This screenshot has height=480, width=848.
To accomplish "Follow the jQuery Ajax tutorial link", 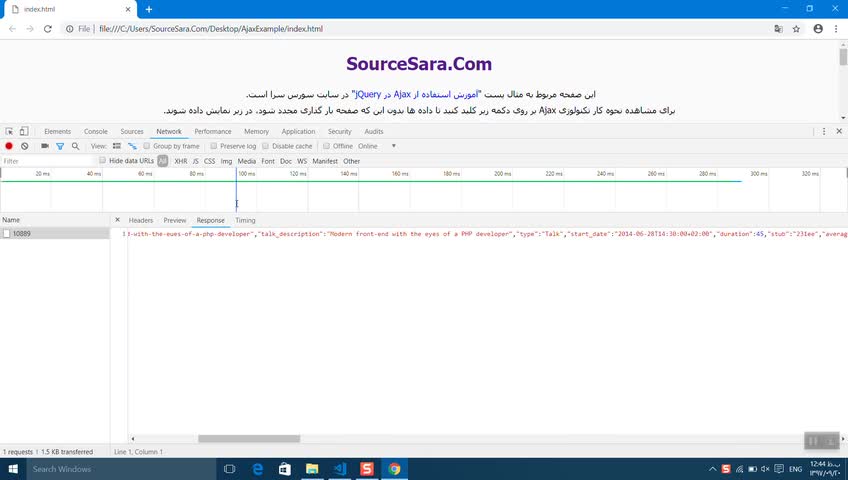I will click(x=416, y=94).
